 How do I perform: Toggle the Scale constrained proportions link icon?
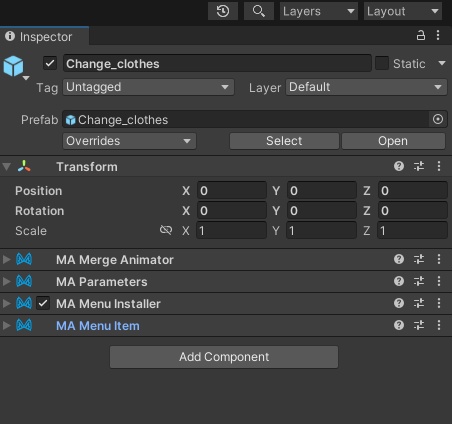166,230
